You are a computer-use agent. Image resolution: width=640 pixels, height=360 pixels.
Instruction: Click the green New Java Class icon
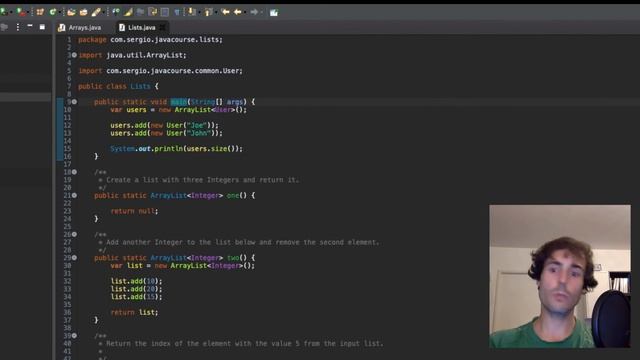(x=52, y=12)
